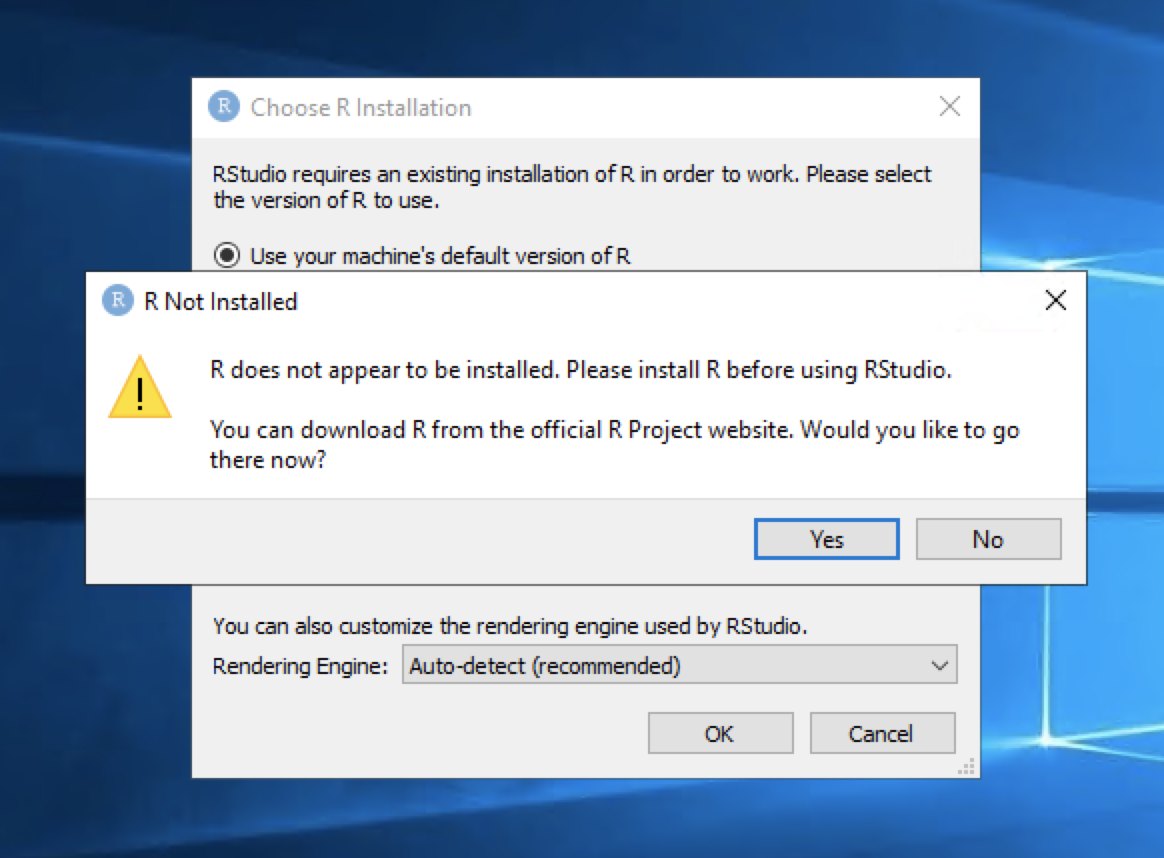Click the 'Choose R Installation' title text

(361, 108)
